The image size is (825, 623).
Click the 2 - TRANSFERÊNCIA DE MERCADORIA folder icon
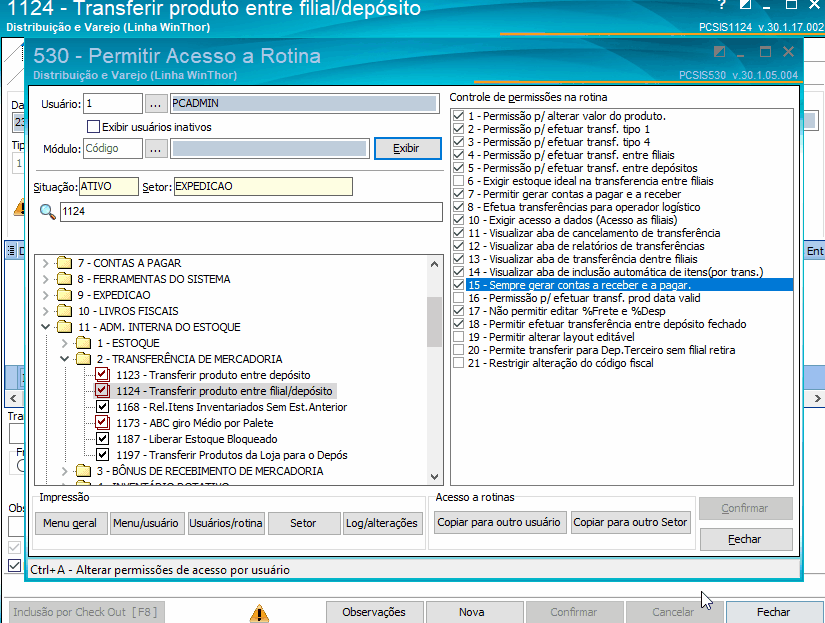[83, 359]
